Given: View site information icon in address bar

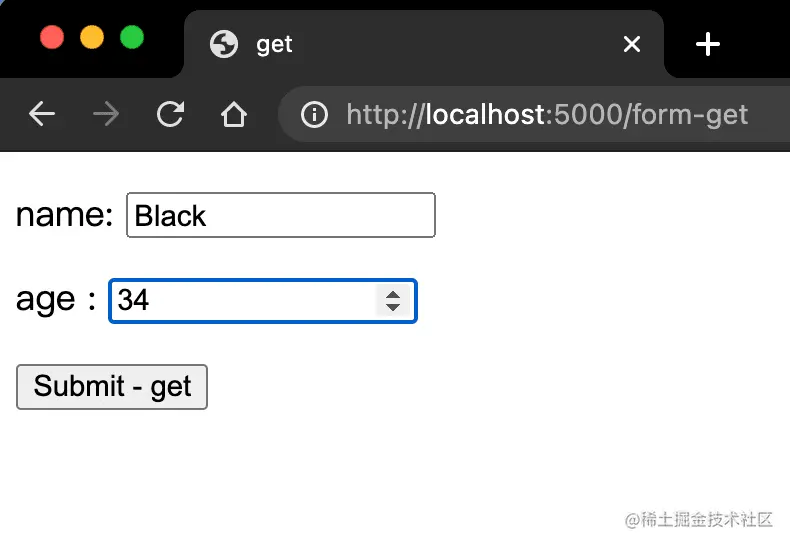Looking at the screenshot, I should [314, 114].
